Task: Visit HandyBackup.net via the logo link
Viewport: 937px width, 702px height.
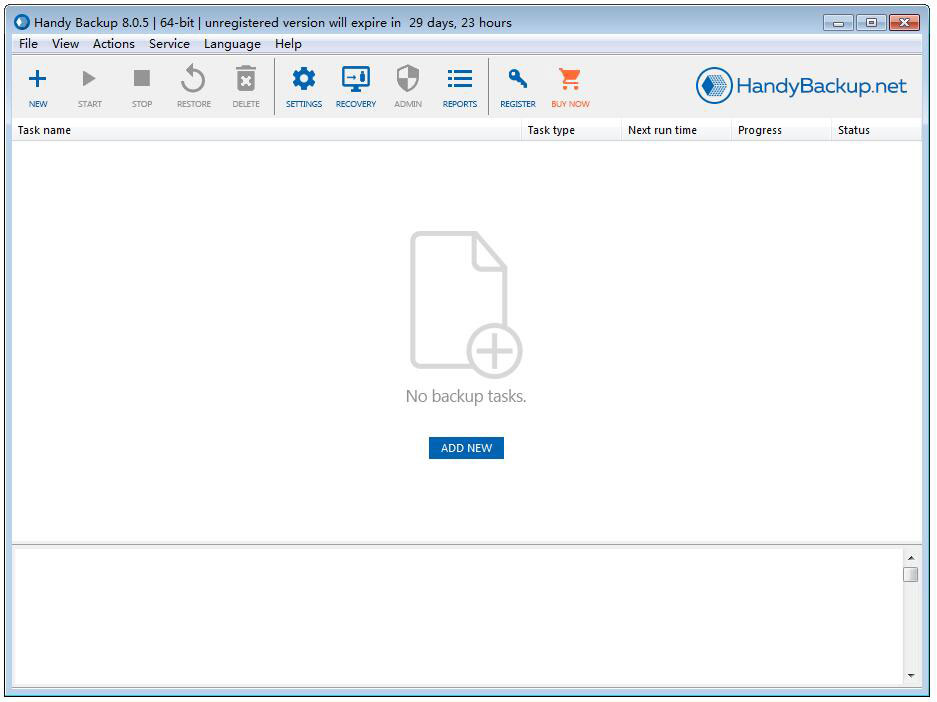Action: coord(802,86)
